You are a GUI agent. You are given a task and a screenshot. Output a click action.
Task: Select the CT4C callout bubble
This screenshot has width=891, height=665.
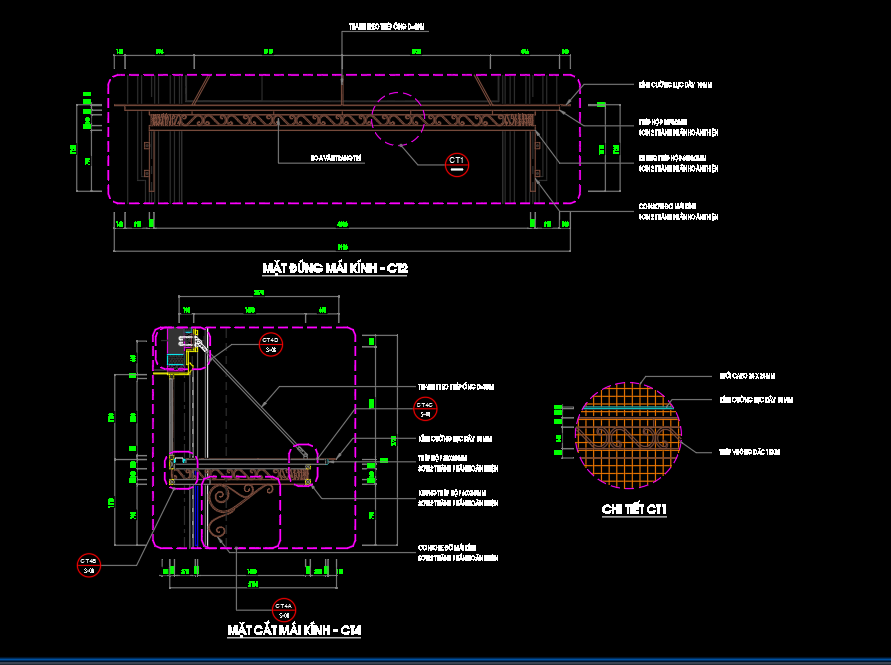[x=425, y=407]
